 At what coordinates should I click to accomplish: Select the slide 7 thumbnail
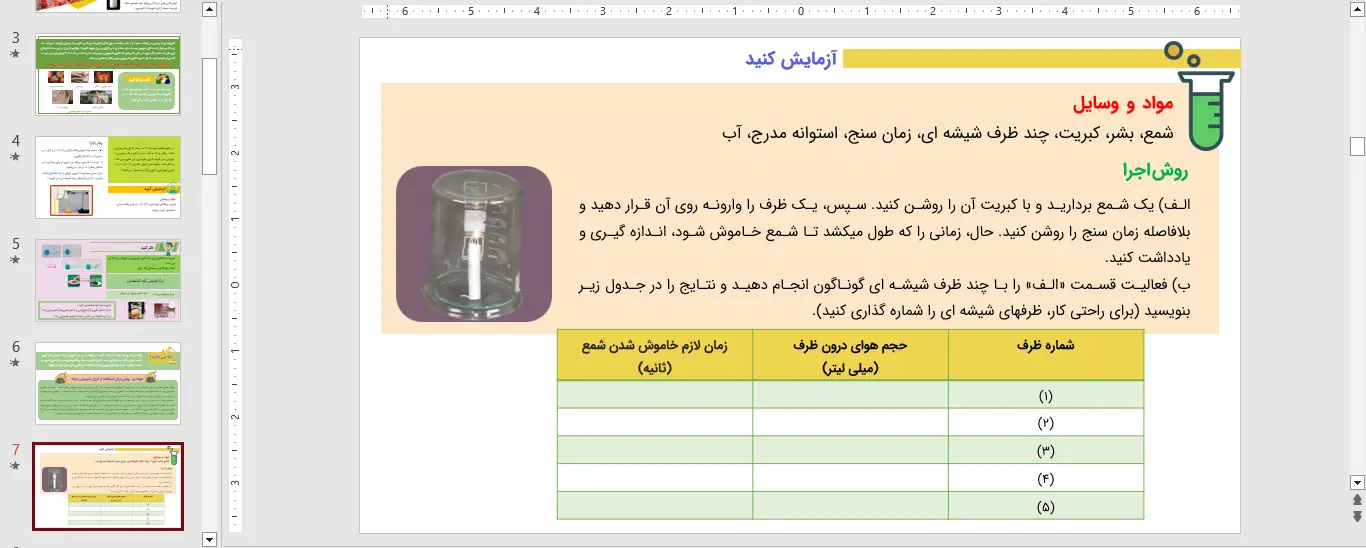pos(108,486)
